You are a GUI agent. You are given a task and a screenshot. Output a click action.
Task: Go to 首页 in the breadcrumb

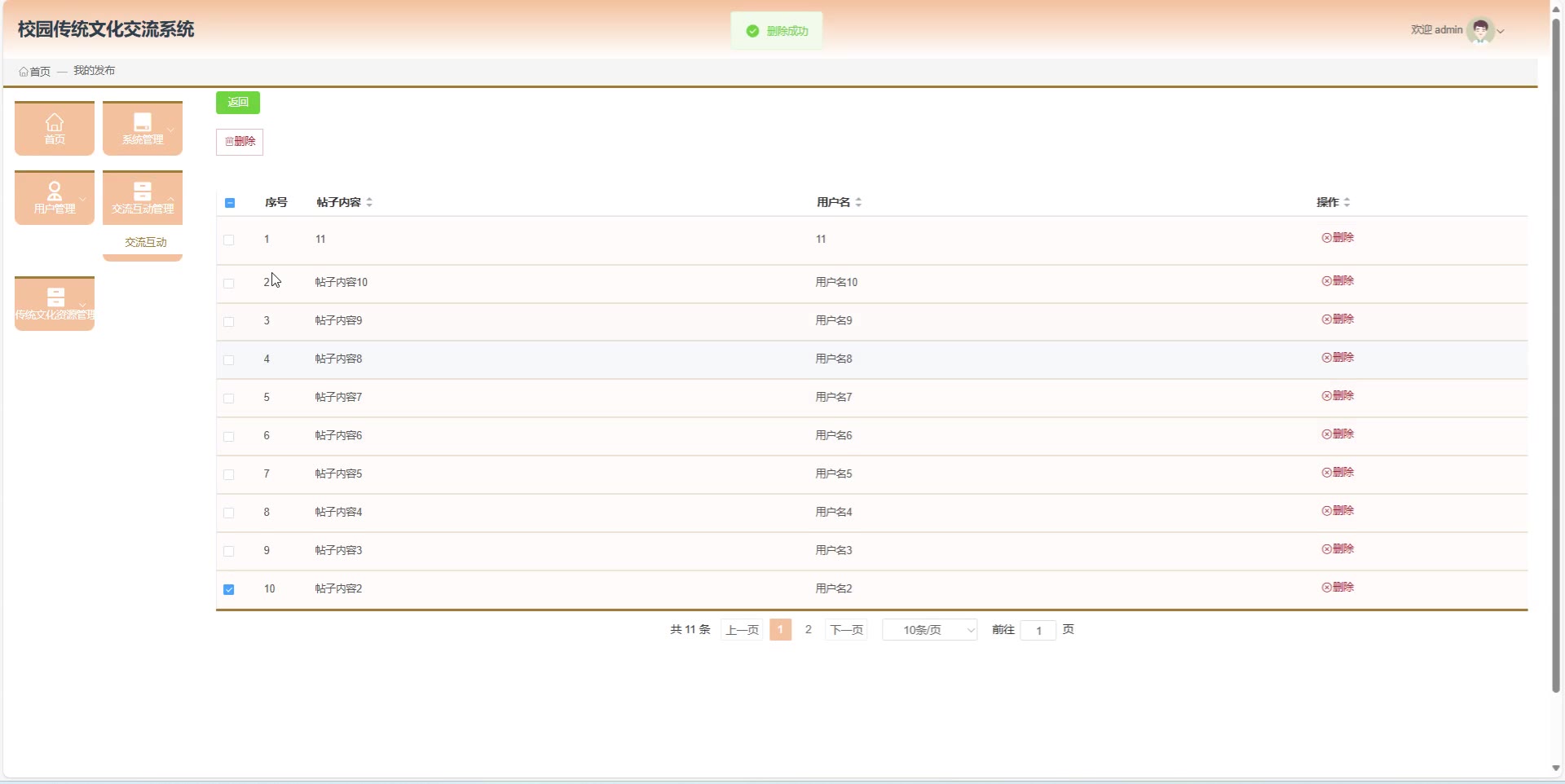(x=40, y=72)
